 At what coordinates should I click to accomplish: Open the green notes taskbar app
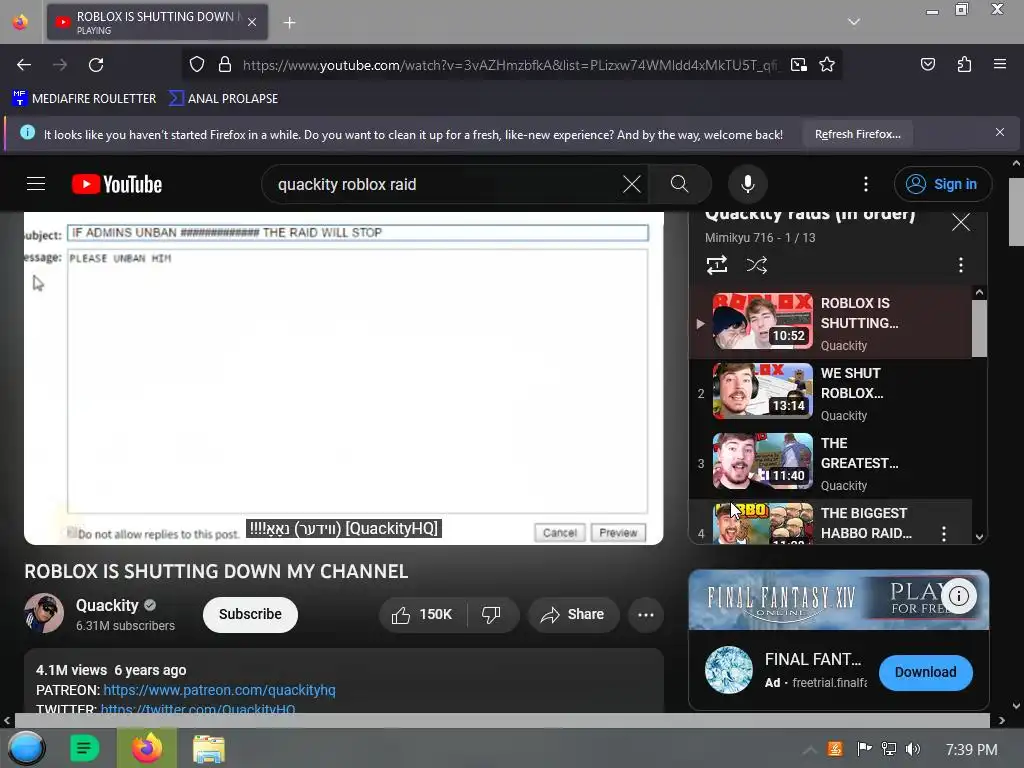84,748
